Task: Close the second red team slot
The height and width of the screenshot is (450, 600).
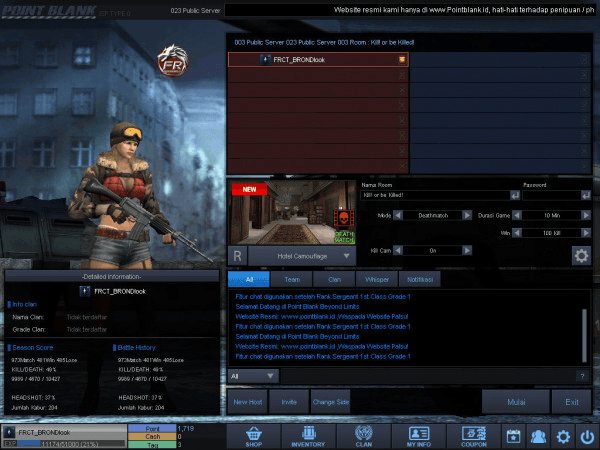Action: click(402, 75)
